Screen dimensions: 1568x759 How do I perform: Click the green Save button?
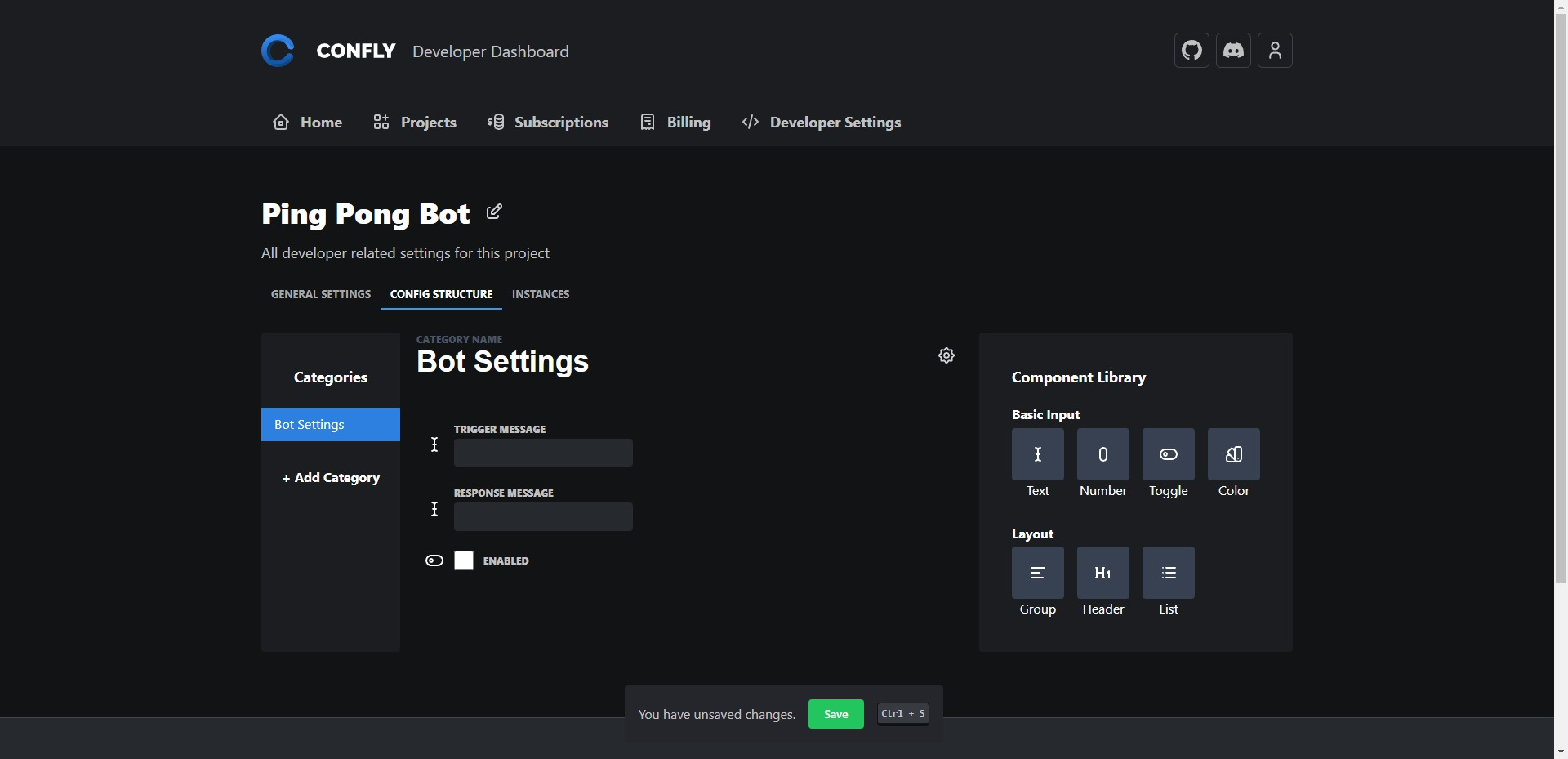tap(835, 714)
